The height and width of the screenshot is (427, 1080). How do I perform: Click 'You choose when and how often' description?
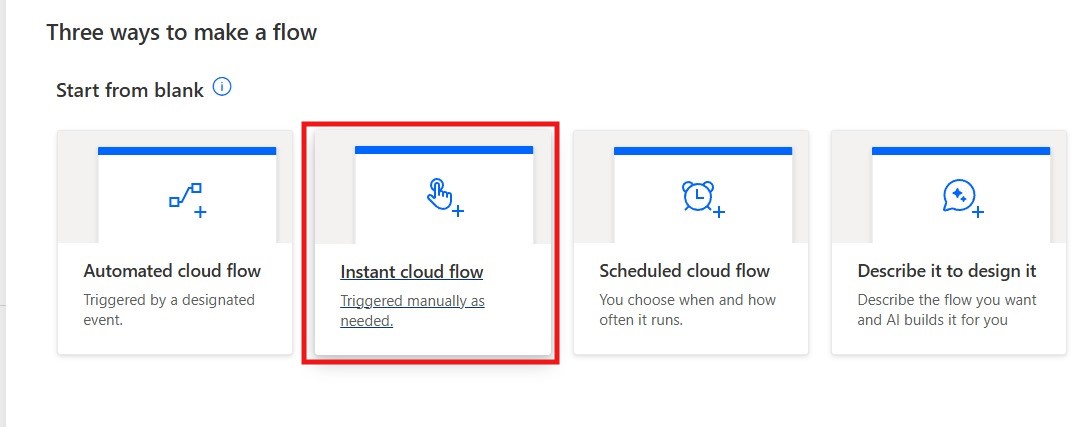tap(687, 310)
